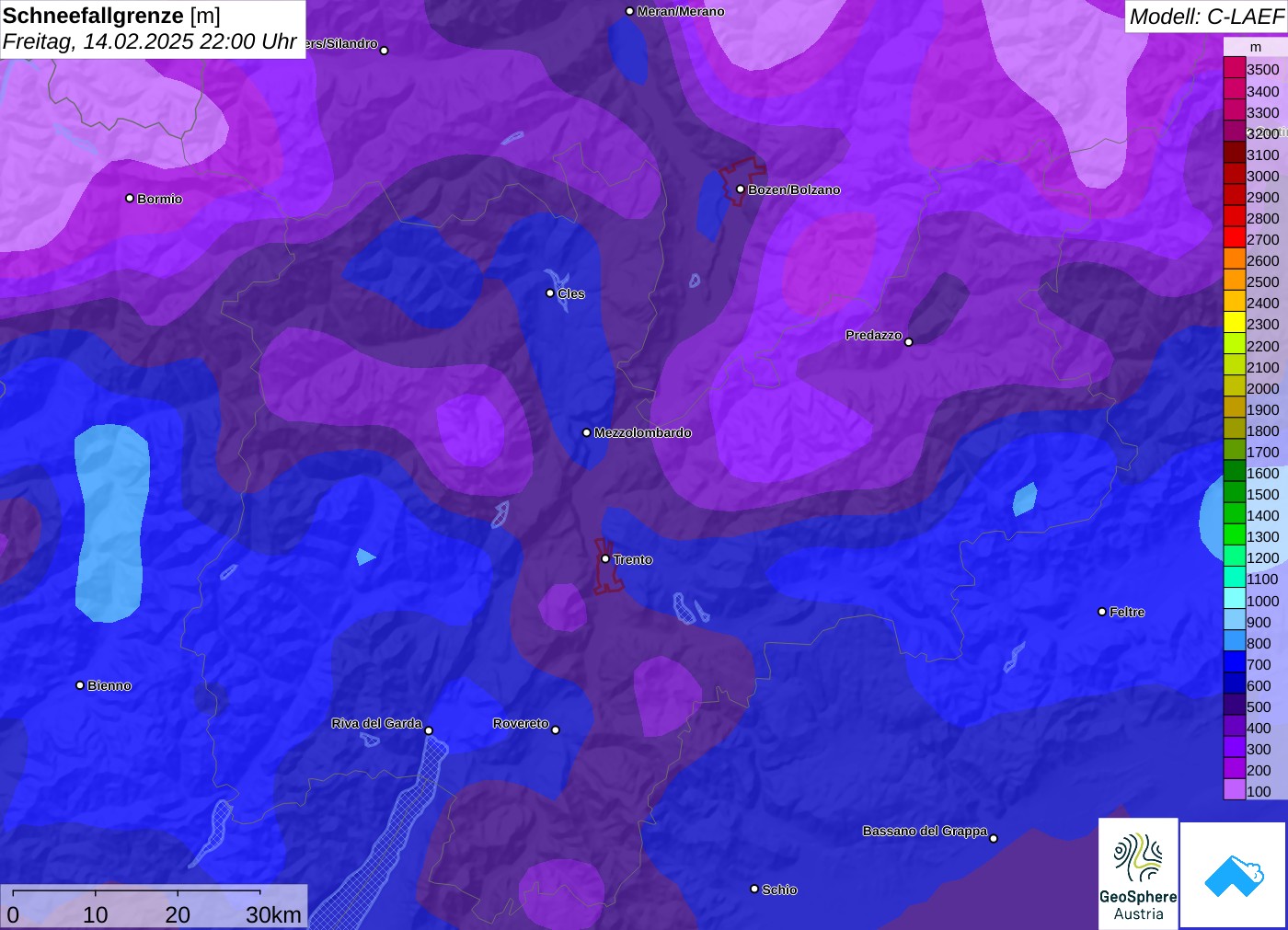Select the Trento city marker dot

point(605,558)
